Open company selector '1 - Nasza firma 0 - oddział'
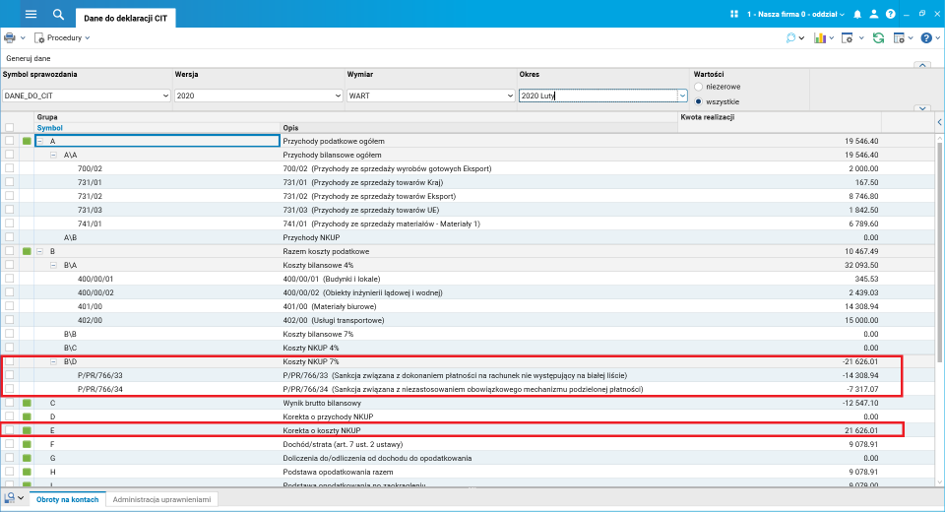This screenshot has width=945, height=512. point(796,14)
